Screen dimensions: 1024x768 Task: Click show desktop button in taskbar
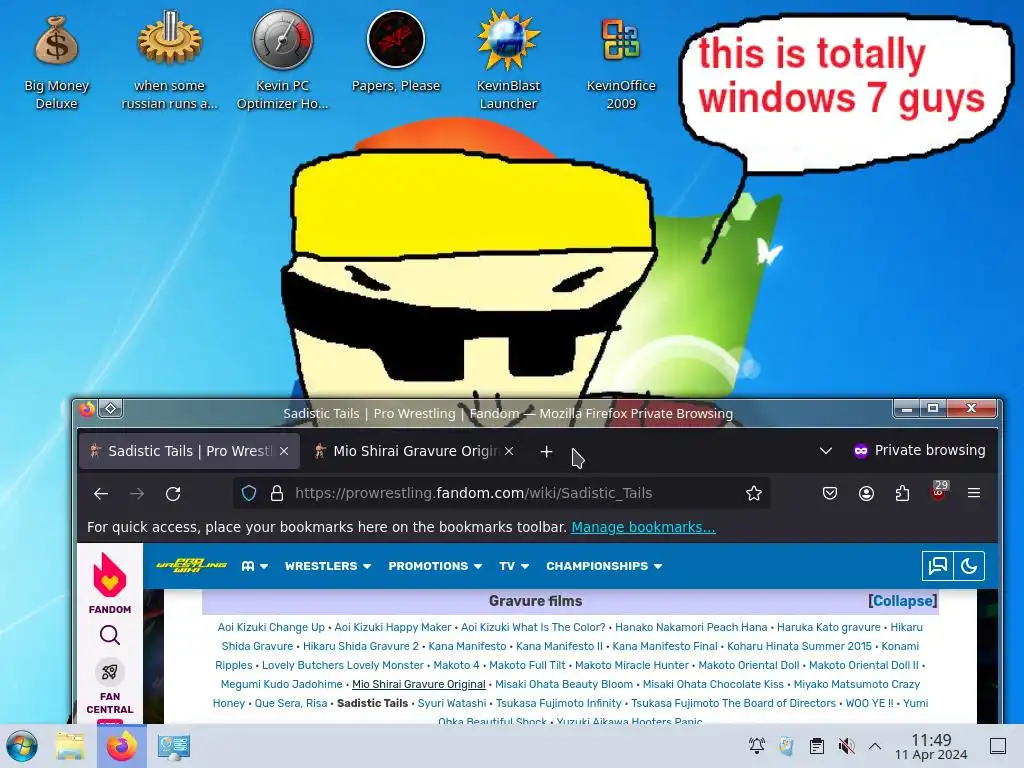[998, 746]
